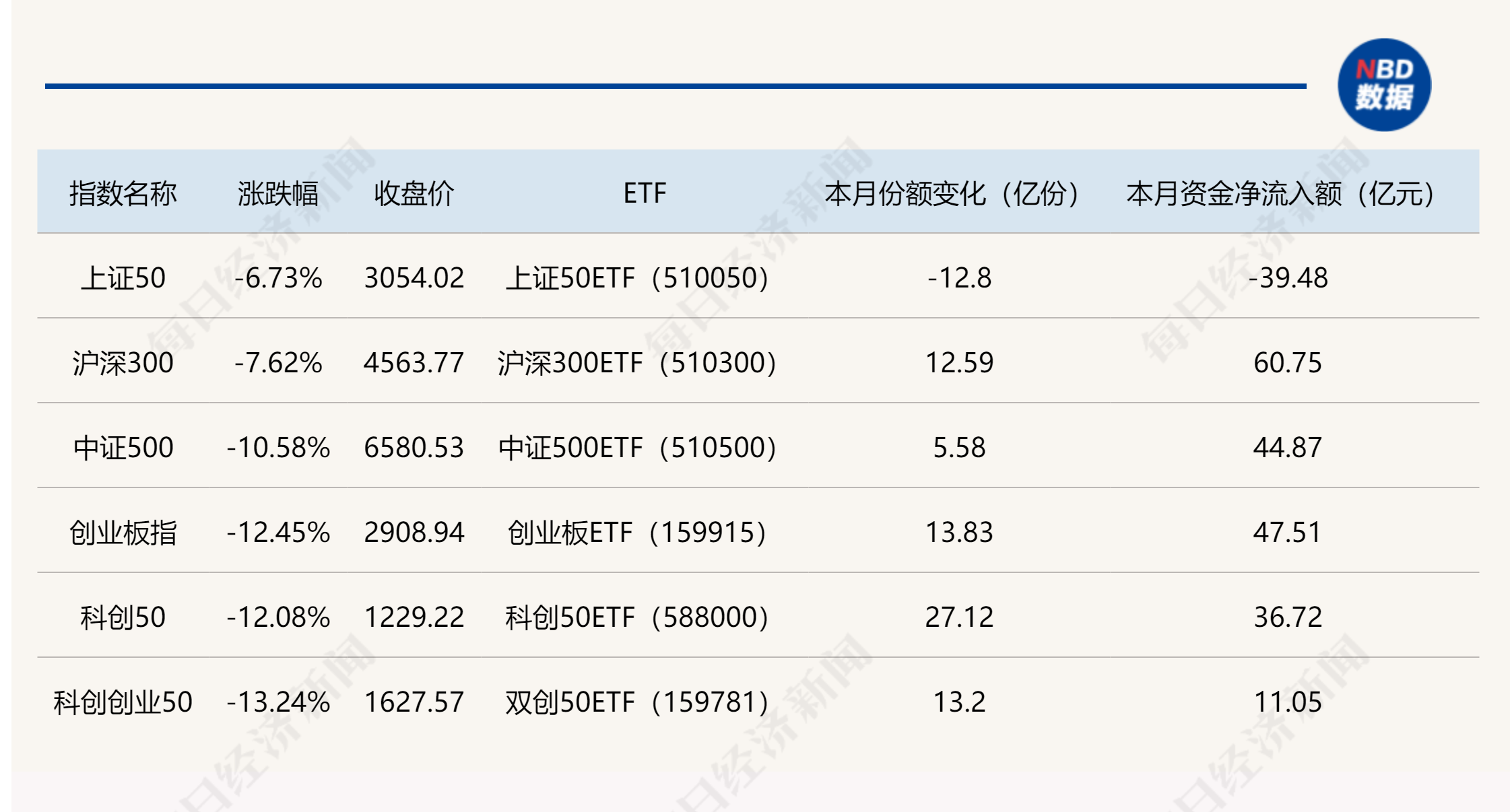The height and width of the screenshot is (812, 1510).
Task: Select 双创50ETF (159781) cell
Action: click(x=637, y=702)
